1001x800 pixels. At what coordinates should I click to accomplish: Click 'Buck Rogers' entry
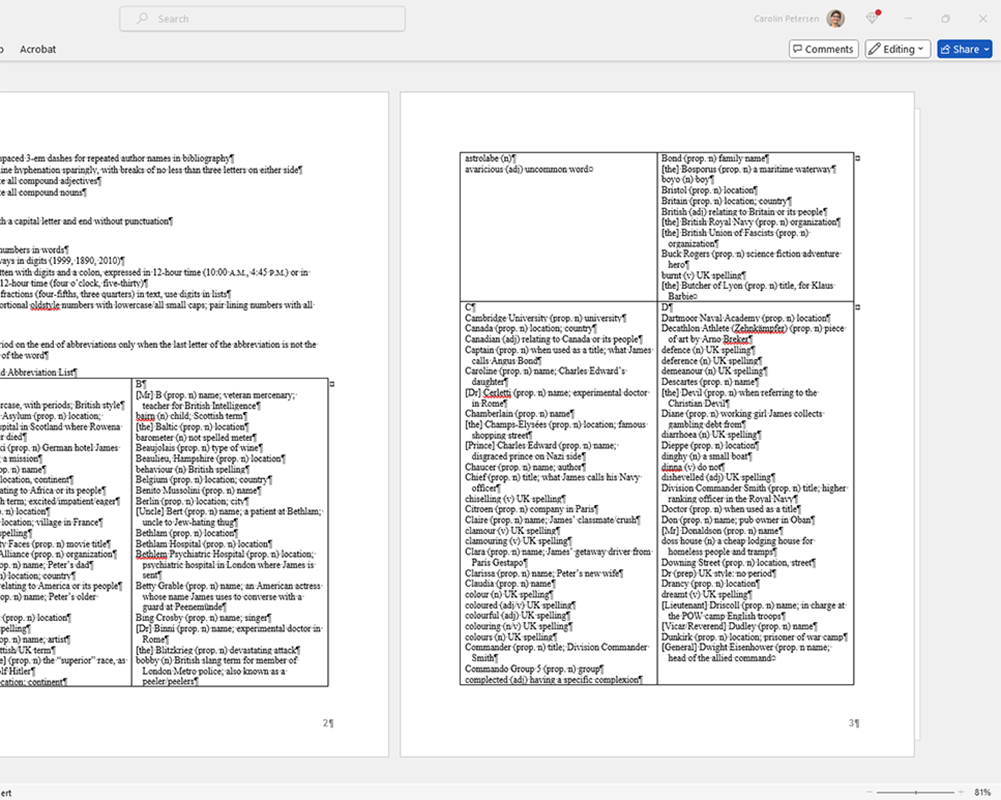click(751, 259)
